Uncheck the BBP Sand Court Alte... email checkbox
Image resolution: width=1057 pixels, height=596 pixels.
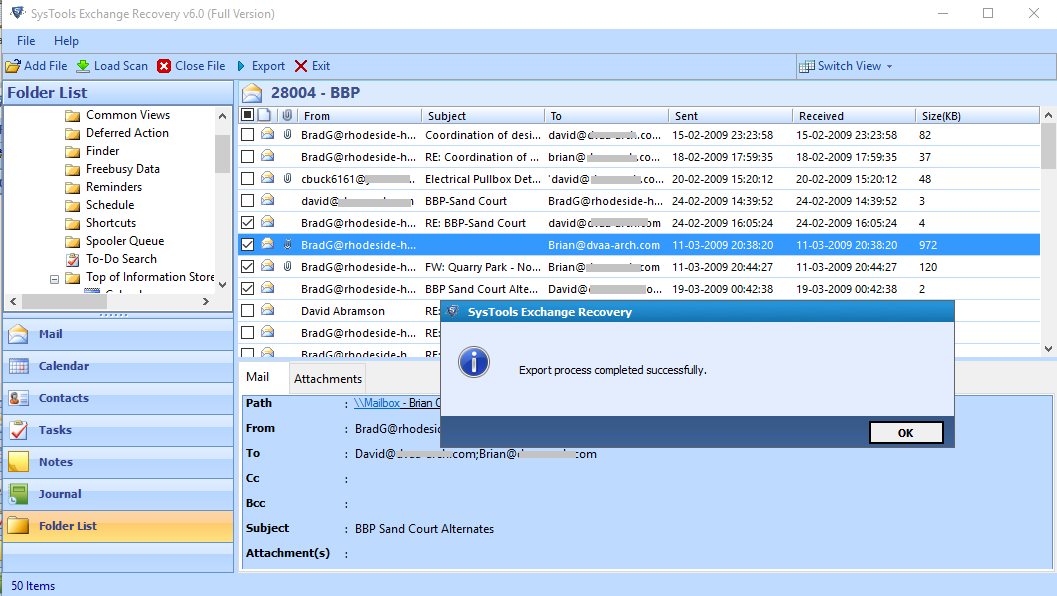[247, 289]
